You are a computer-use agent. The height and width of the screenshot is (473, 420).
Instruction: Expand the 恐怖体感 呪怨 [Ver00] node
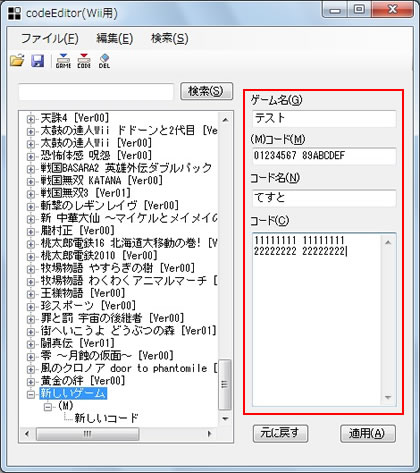pos(31,156)
